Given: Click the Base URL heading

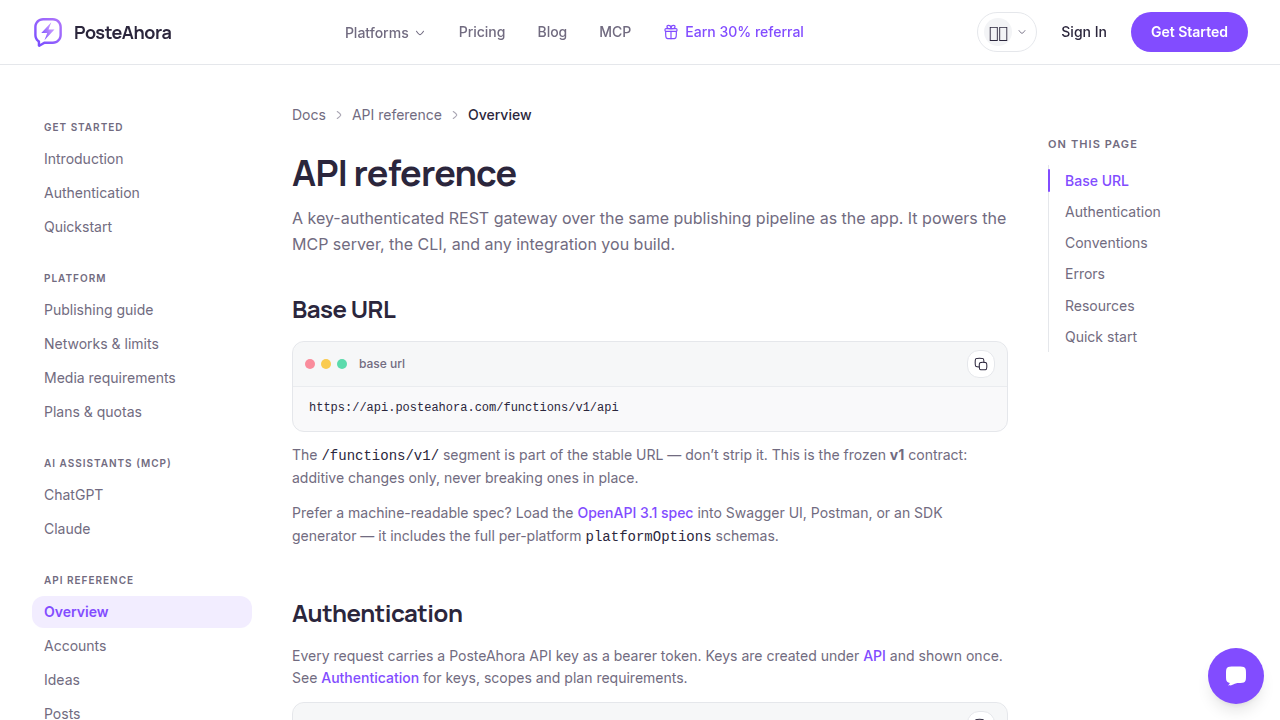Looking at the screenshot, I should click(x=344, y=310).
